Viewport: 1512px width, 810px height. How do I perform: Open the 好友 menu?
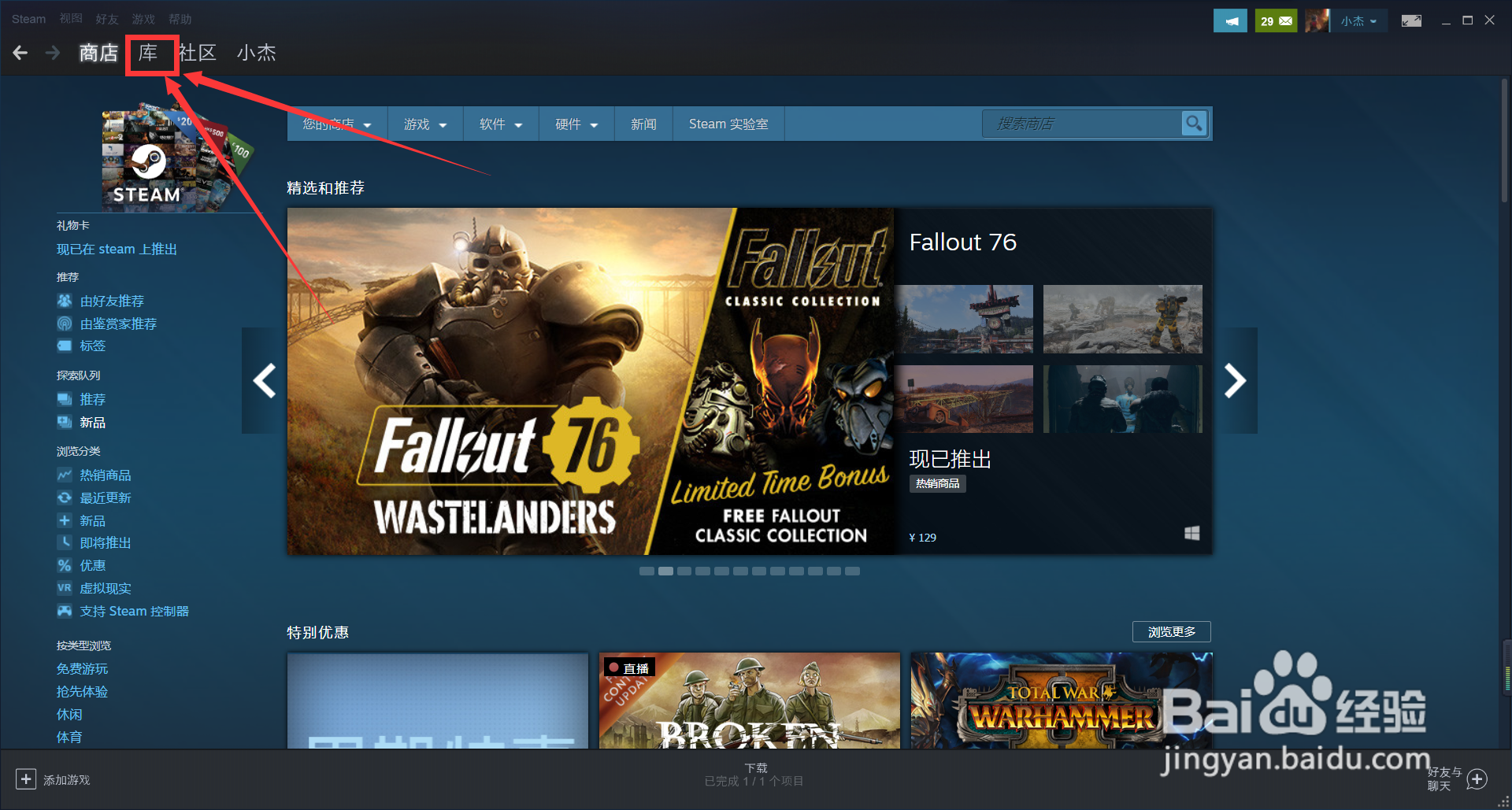107,19
